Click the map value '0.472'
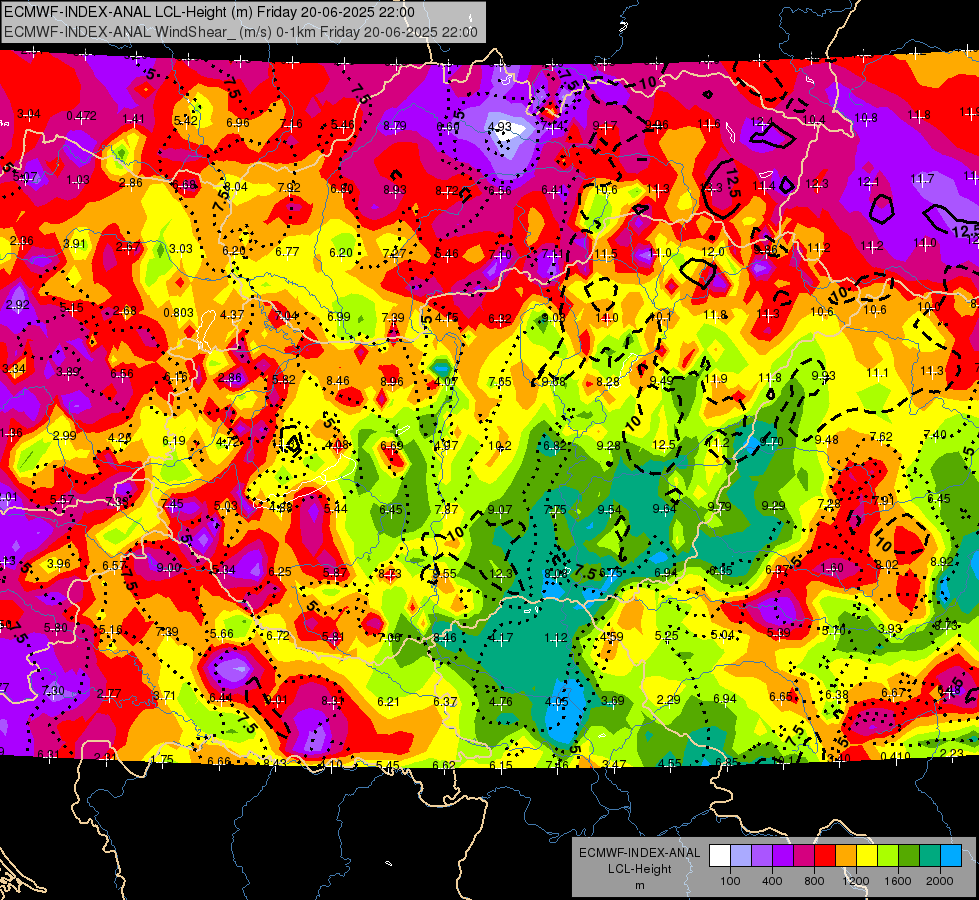Screen dimensions: 979x900 click(81, 116)
